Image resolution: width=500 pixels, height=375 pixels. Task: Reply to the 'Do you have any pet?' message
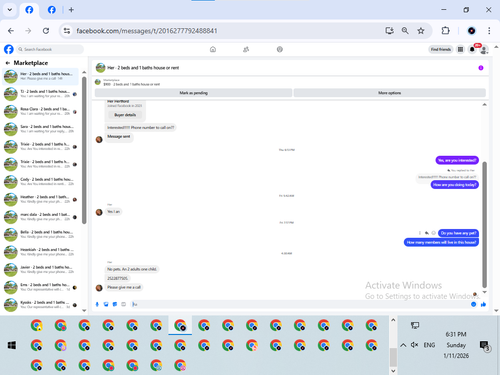tap(427, 233)
